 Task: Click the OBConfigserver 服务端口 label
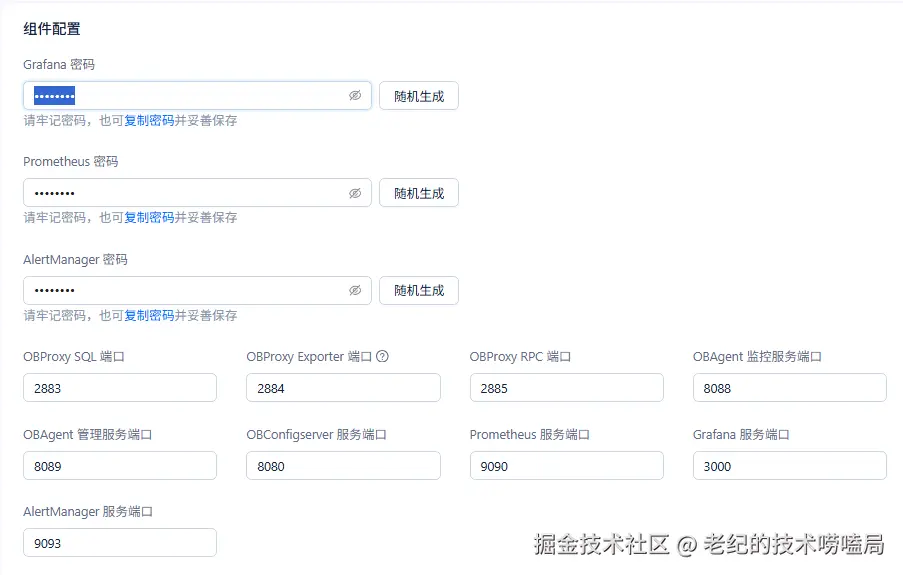point(316,435)
